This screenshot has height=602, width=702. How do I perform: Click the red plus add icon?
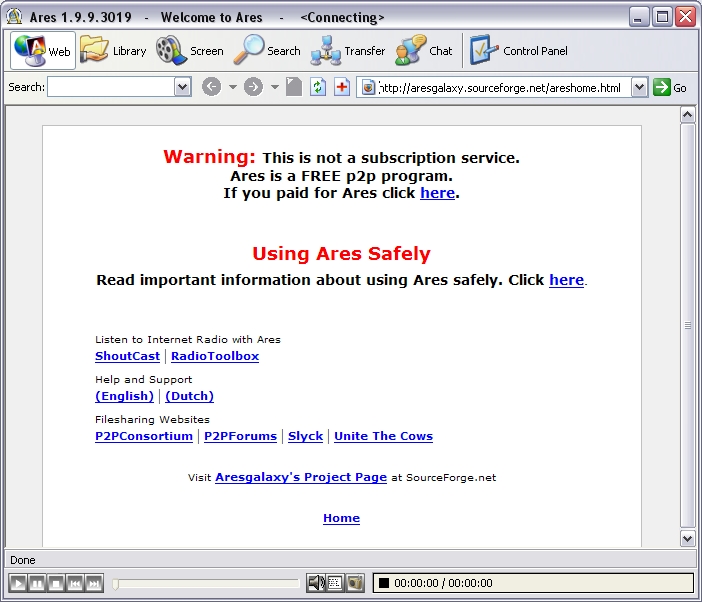coord(342,87)
